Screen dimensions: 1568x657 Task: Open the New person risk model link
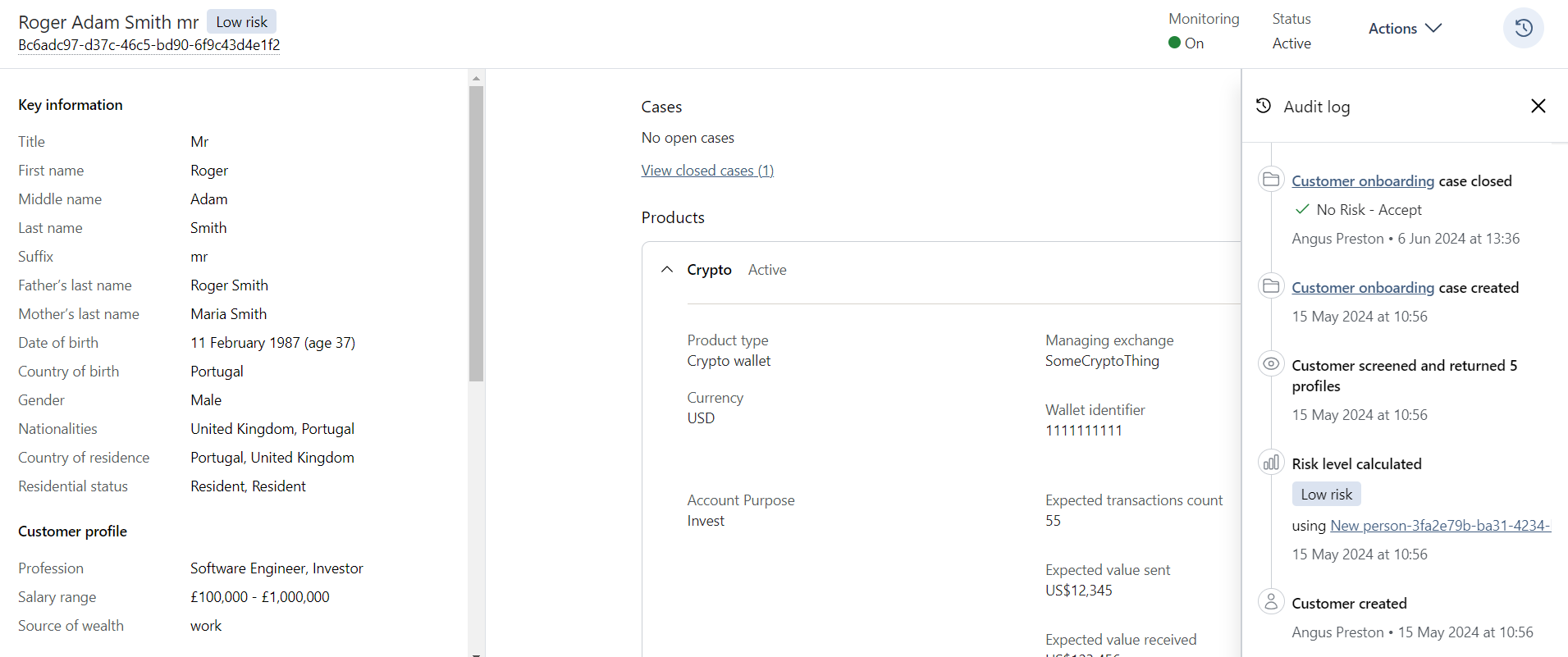click(1440, 526)
